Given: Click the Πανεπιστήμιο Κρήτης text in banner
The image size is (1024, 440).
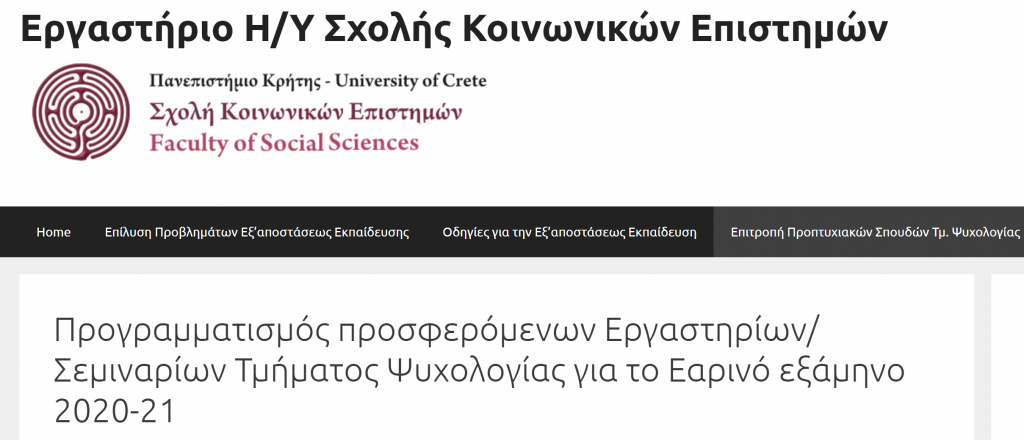Looking at the screenshot, I should [x=238, y=82].
